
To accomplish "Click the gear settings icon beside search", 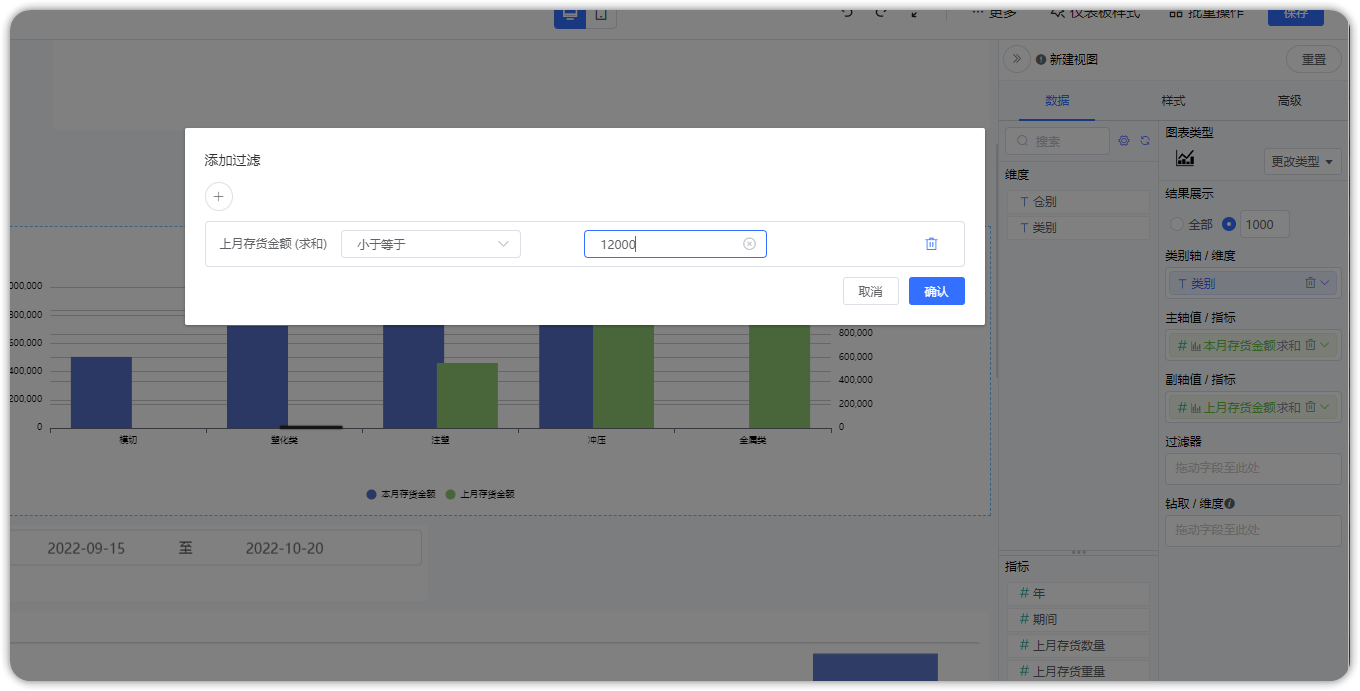I will coord(1124,141).
